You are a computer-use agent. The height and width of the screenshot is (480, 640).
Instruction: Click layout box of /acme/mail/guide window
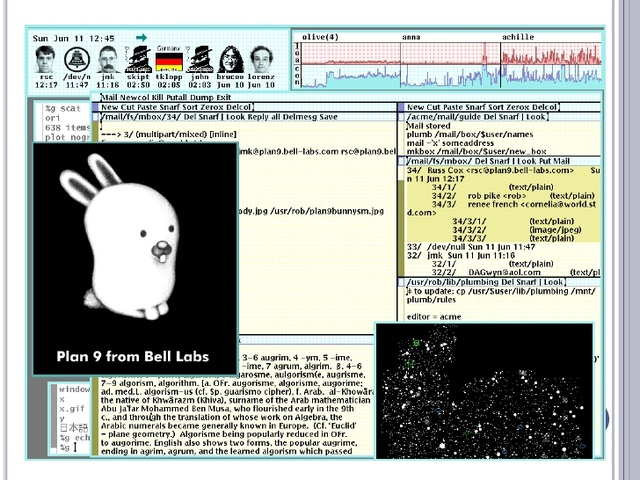[402, 117]
